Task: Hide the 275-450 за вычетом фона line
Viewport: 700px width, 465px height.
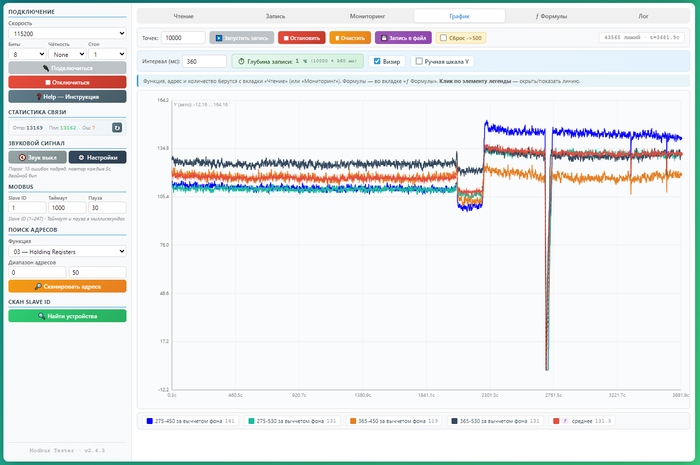Action: click(191, 421)
